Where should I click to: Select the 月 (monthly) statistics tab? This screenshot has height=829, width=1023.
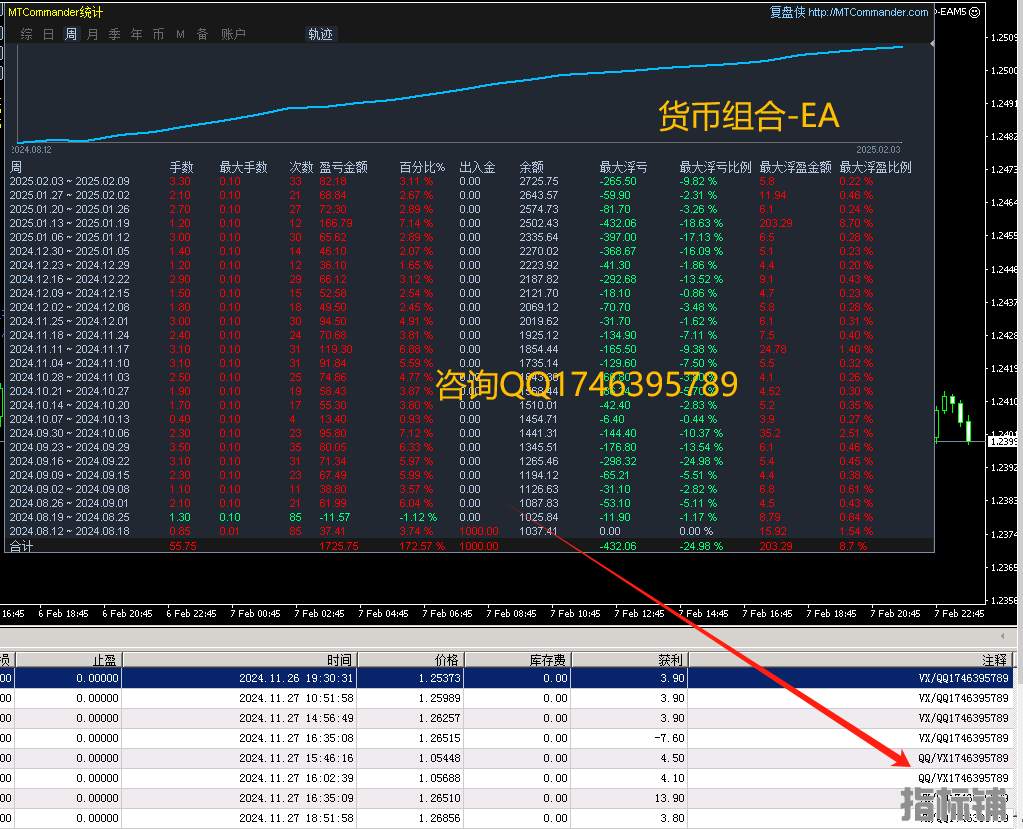coord(92,34)
